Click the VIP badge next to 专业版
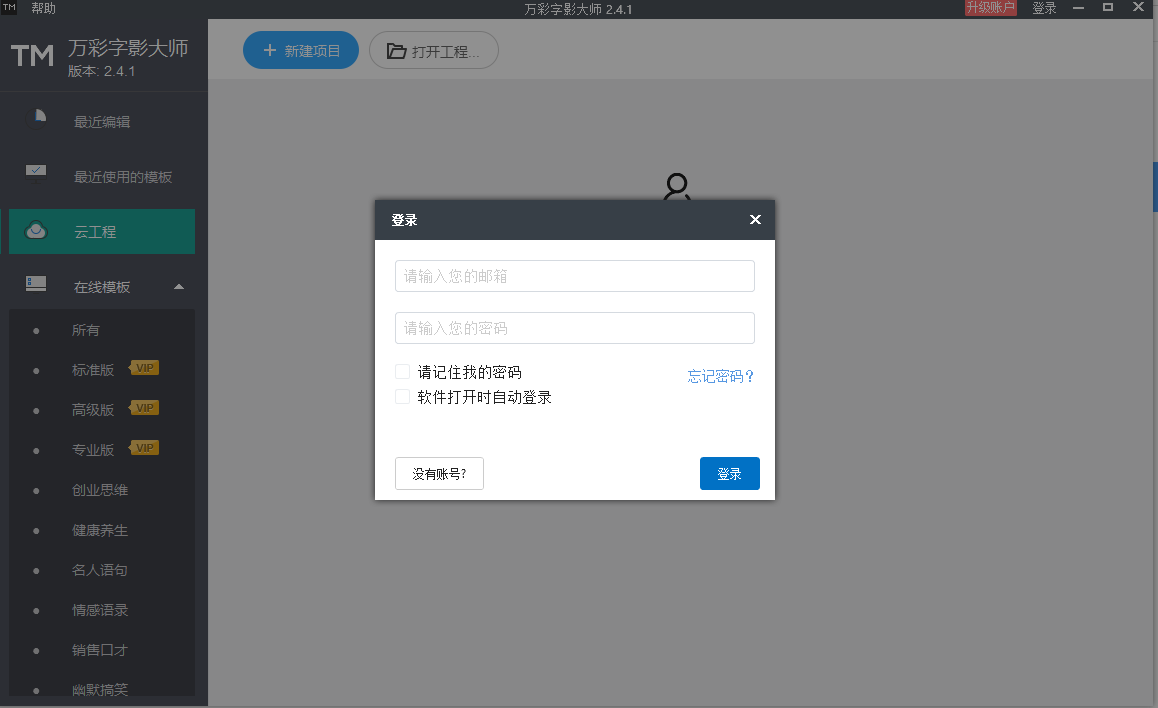The image size is (1158, 708). pyautogui.click(x=143, y=447)
